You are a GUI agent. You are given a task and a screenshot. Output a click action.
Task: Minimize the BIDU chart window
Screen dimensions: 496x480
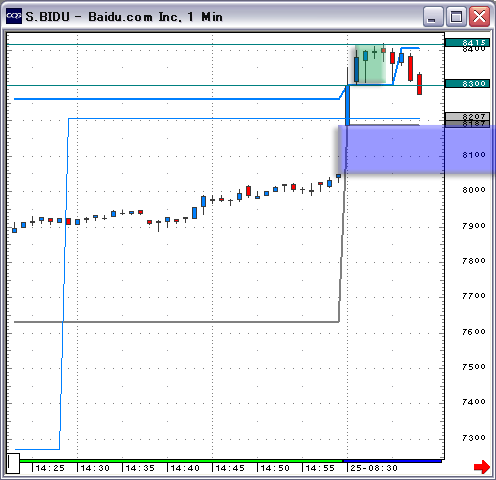433,16
